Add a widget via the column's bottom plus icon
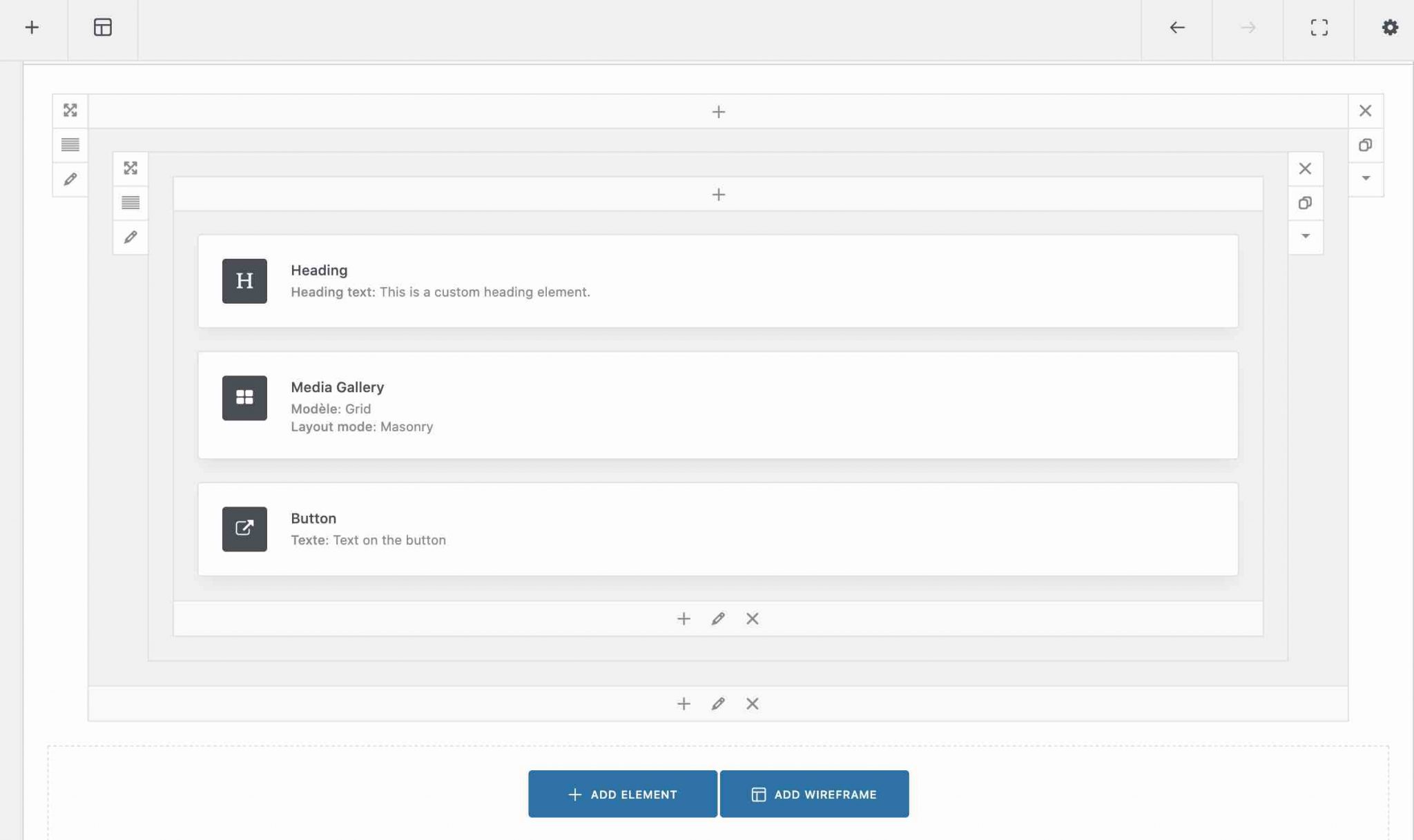Viewport: 1414px width, 840px height. (683, 618)
